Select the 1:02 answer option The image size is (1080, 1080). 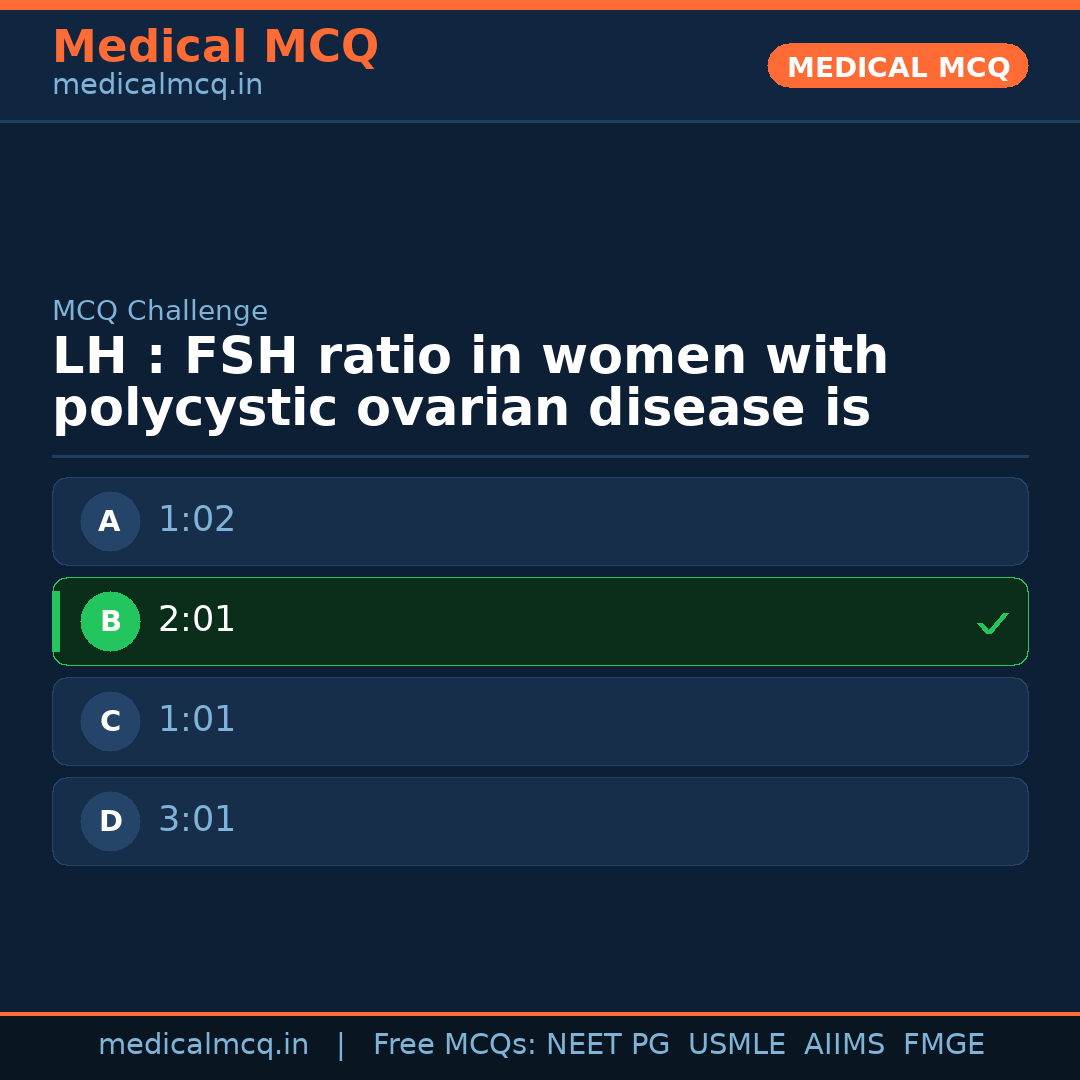[x=540, y=521]
